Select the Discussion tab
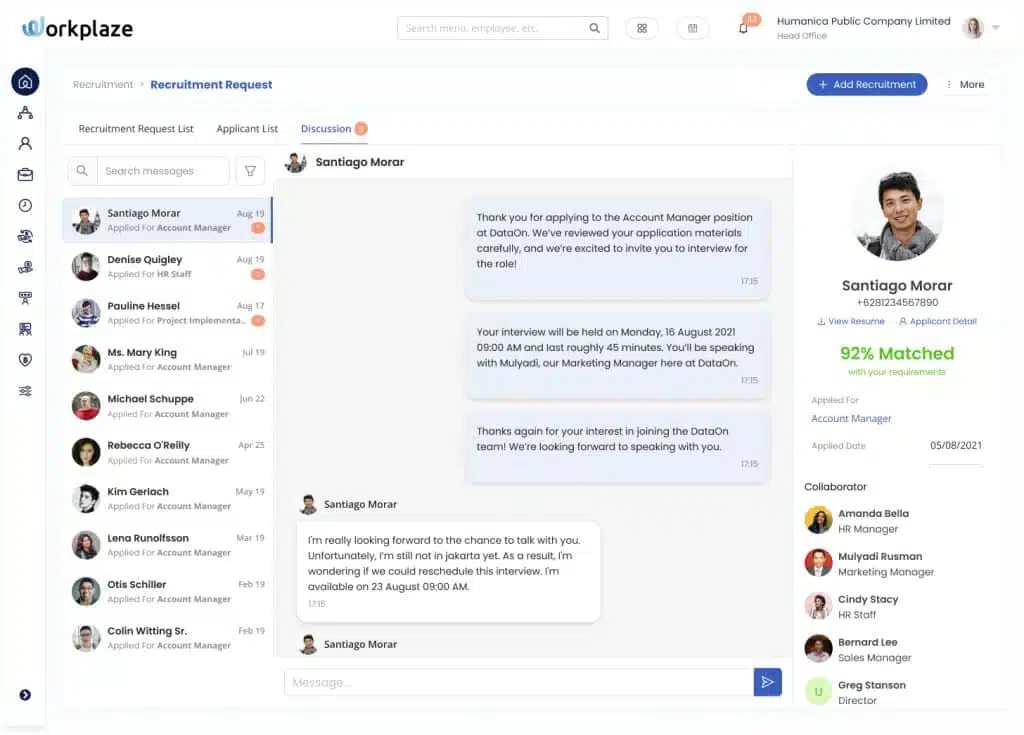Image resolution: width=1024 pixels, height=735 pixels. coord(333,129)
